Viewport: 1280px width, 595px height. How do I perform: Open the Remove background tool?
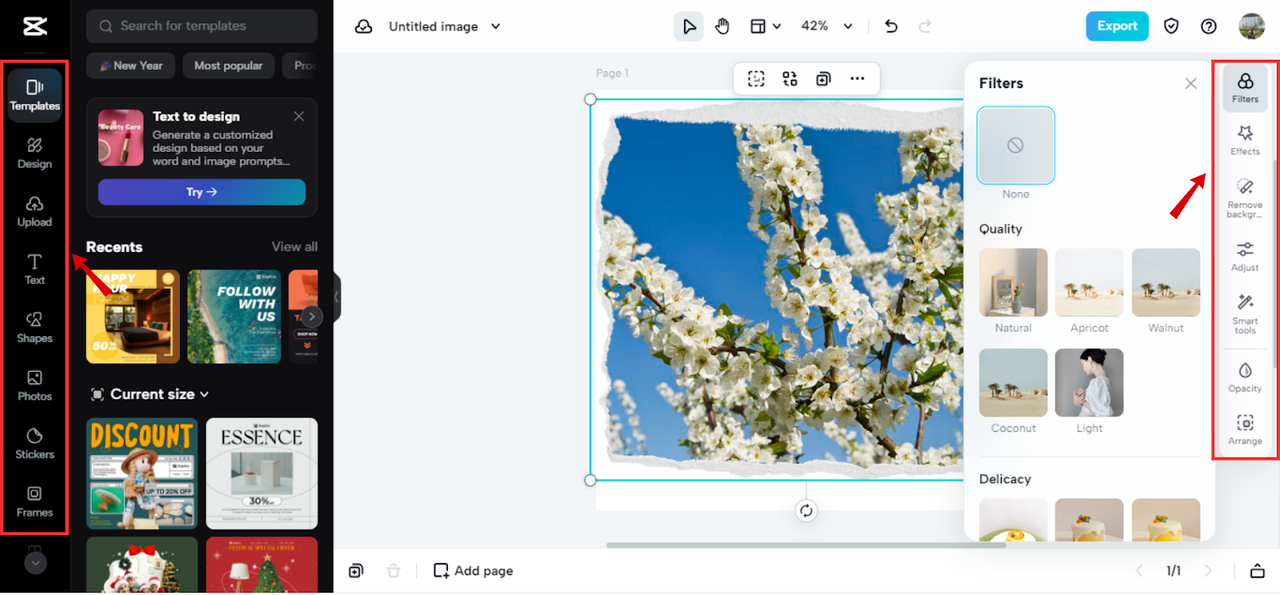pos(1245,198)
